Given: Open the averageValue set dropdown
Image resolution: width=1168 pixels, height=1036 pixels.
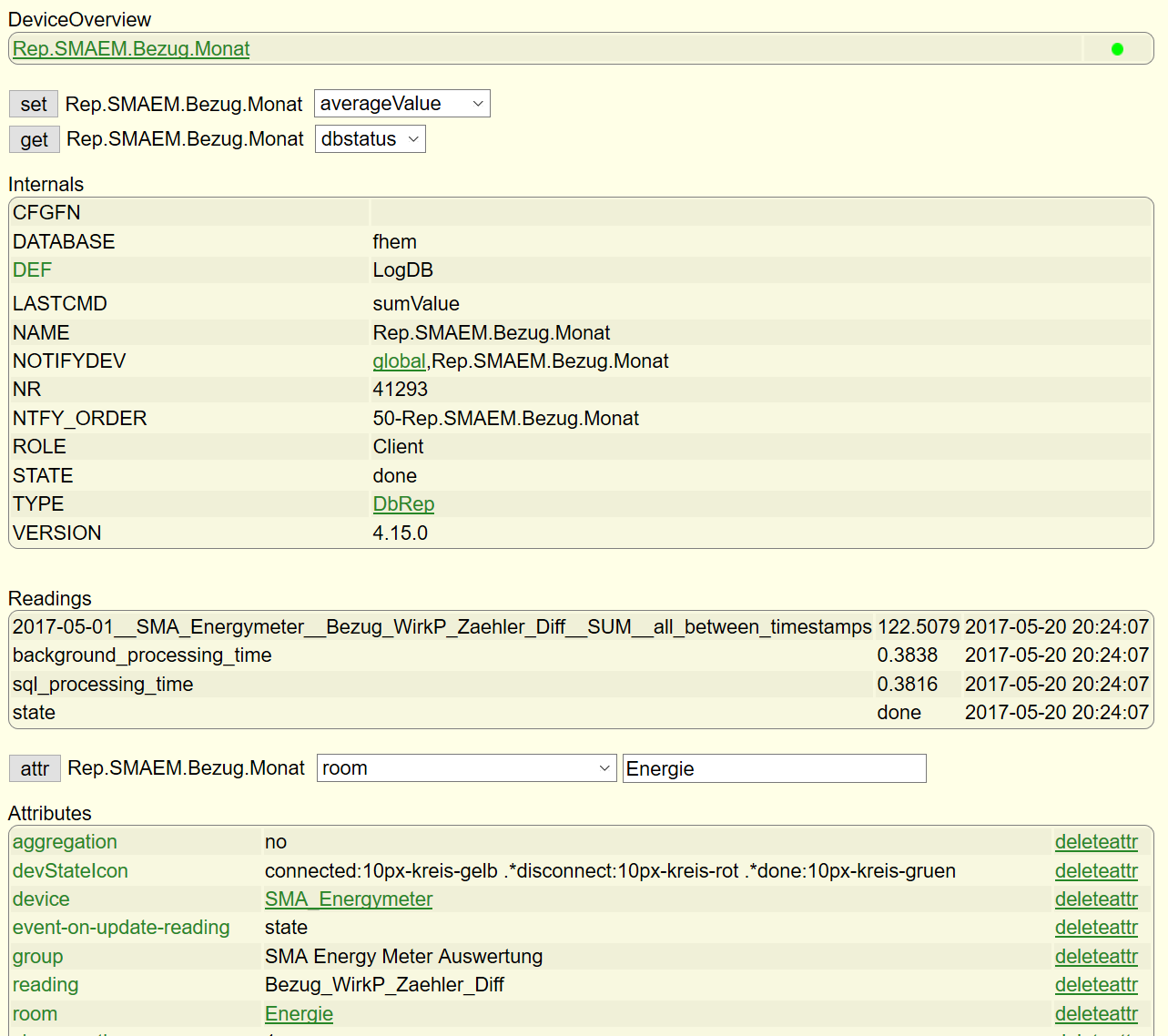Looking at the screenshot, I should [401, 104].
